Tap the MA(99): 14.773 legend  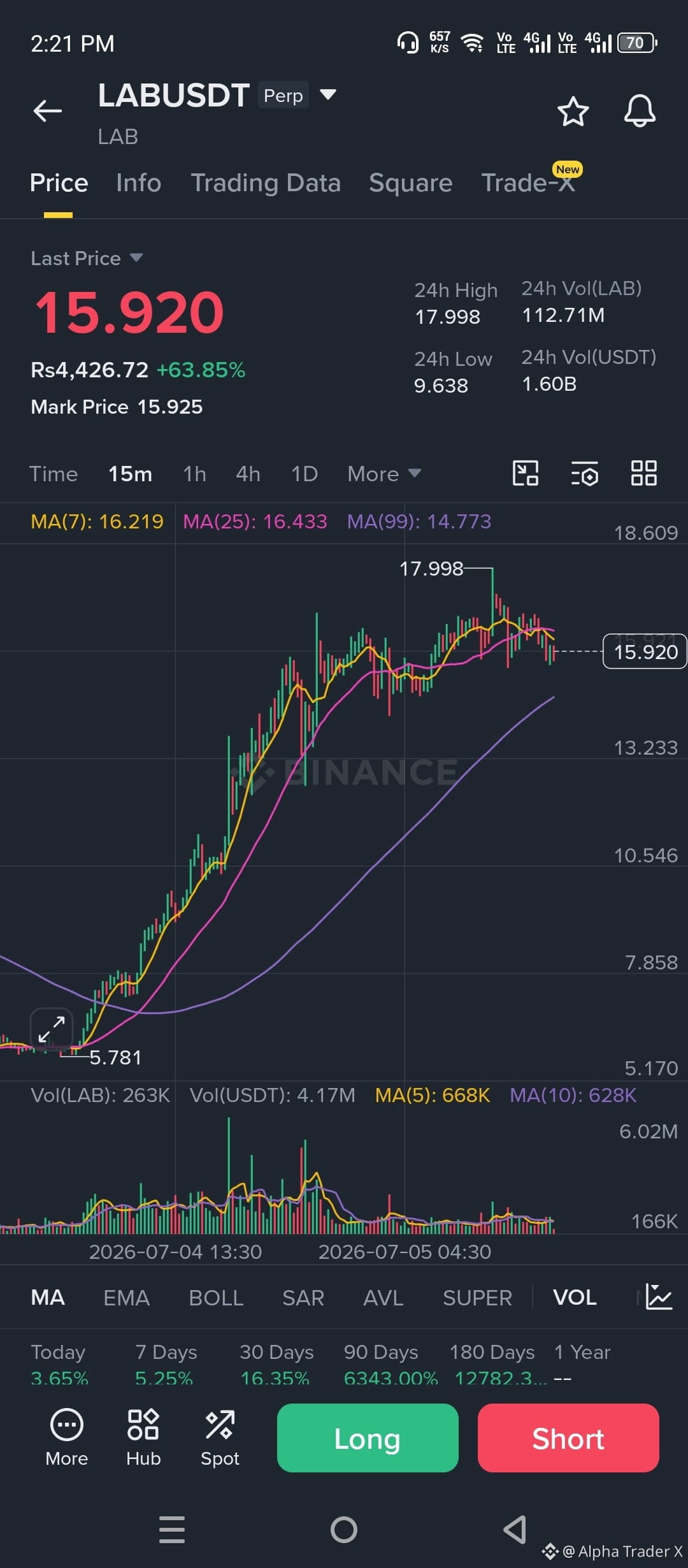coord(419,521)
